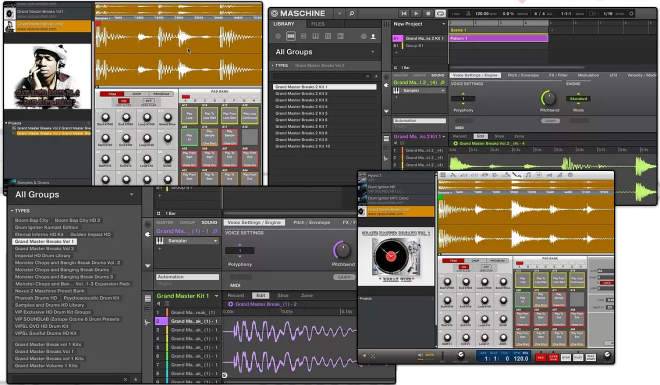Select the Boom Bap City tag

[32, 220]
